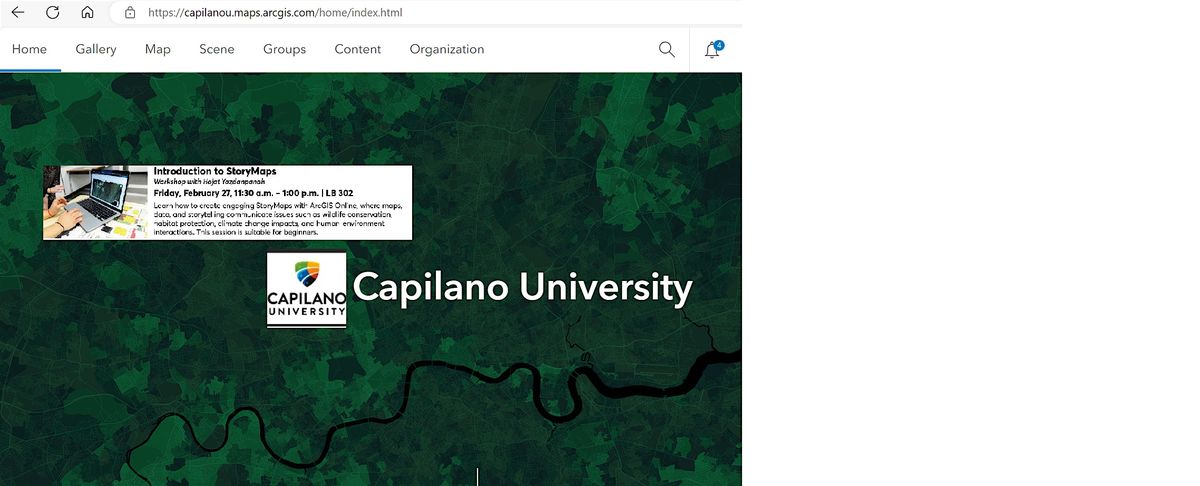Open the Introduction to StoryMaps workshop banner
This screenshot has height=486, width=1200.
pos(228,202)
